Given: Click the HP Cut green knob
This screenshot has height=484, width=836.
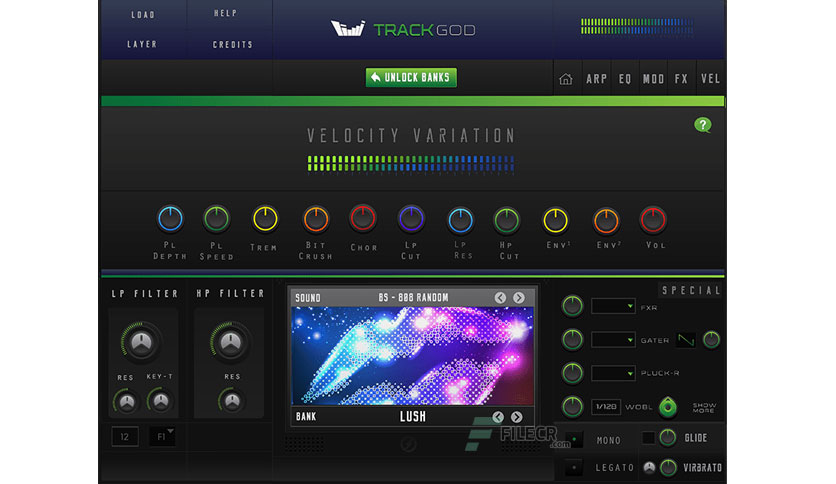Looking at the screenshot, I should tap(507, 221).
